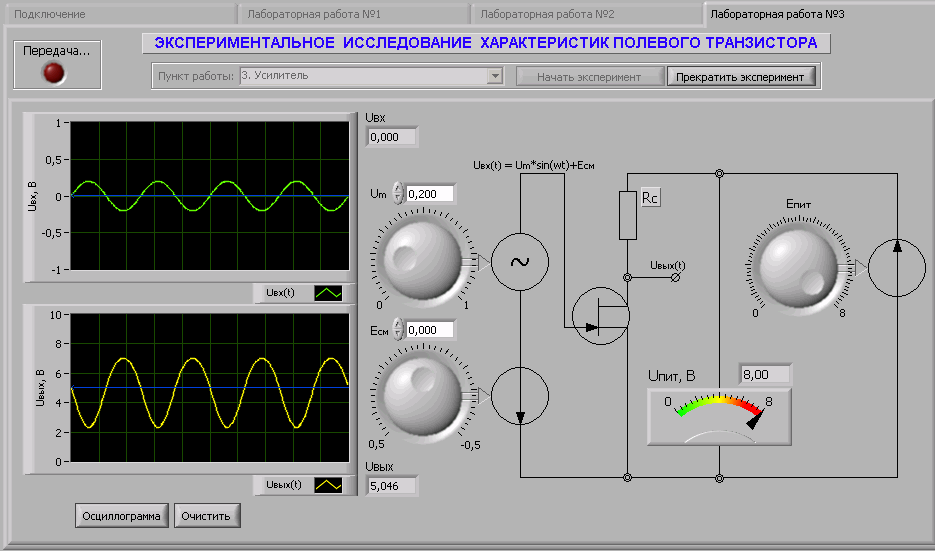Click the red Передача indicator LED
Viewport: 935px width, 551px height.
[56, 73]
